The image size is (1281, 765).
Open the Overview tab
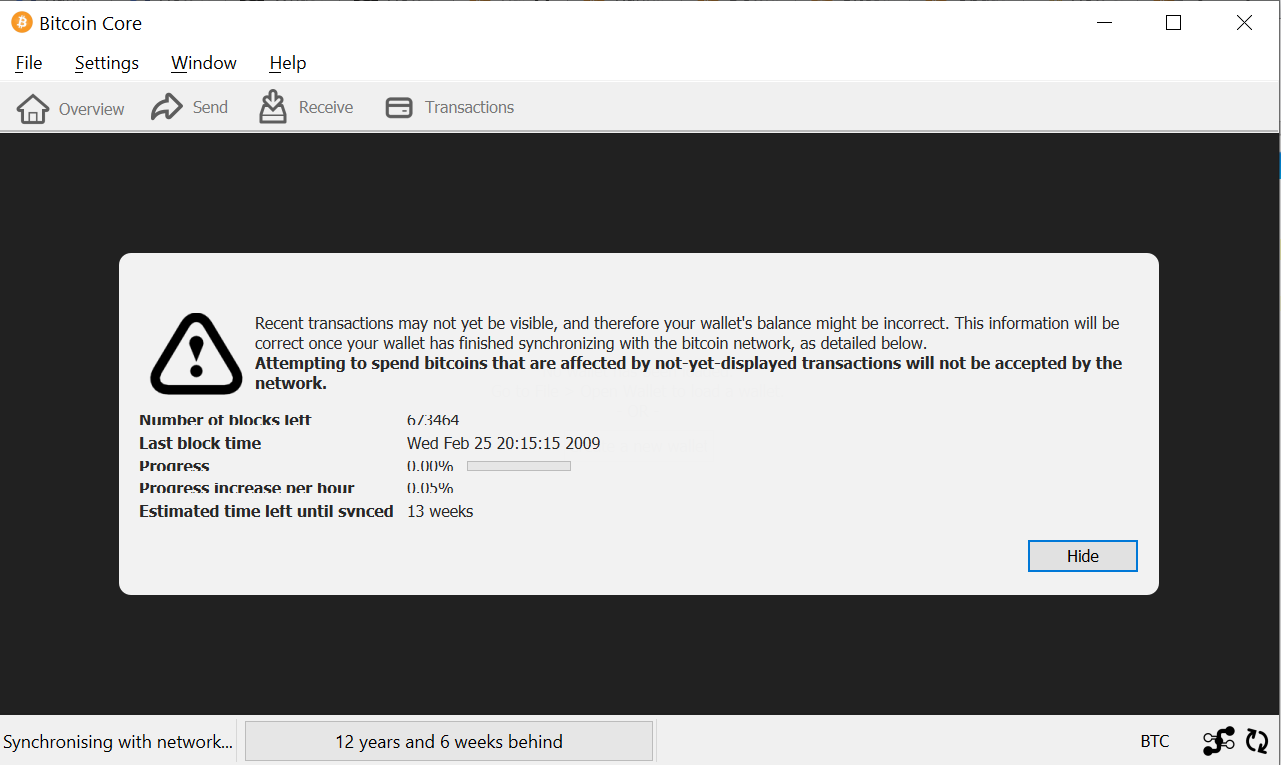70,108
